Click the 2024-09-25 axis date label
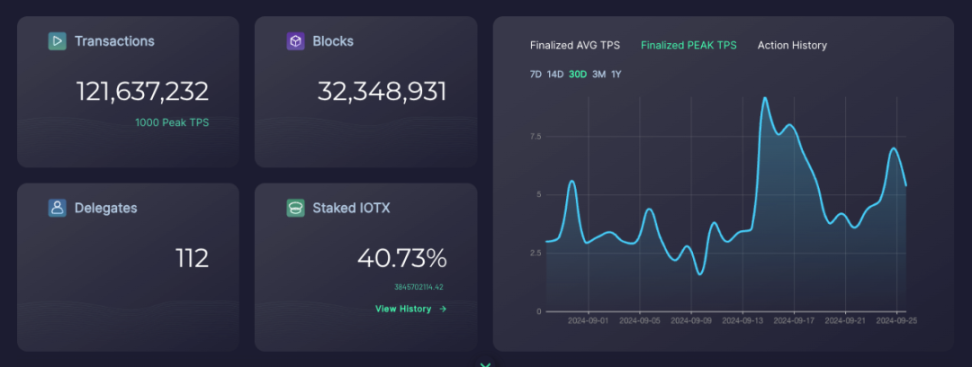Image resolution: width=972 pixels, height=367 pixels. (897, 321)
